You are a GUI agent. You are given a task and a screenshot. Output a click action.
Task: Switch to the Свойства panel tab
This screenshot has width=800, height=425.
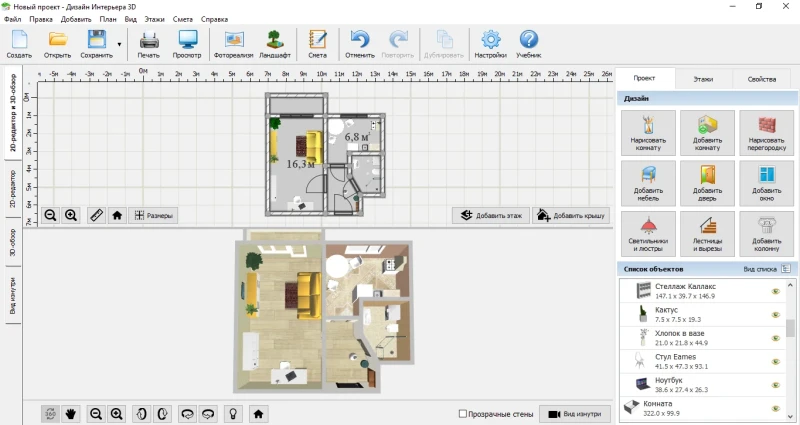coord(762,79)
